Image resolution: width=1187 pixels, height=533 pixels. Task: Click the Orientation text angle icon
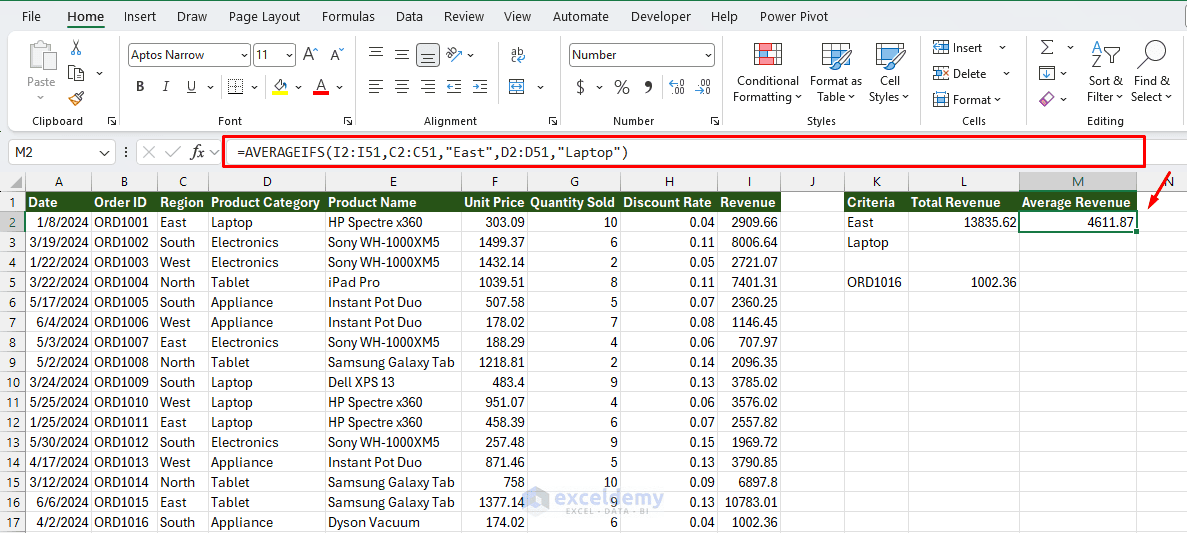click(x=455, y=55)
